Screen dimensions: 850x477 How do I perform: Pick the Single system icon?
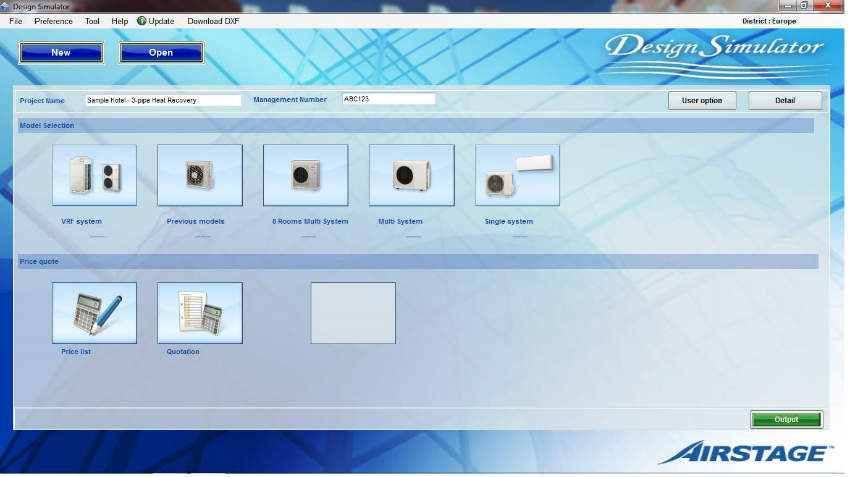(x=517, y=175)
